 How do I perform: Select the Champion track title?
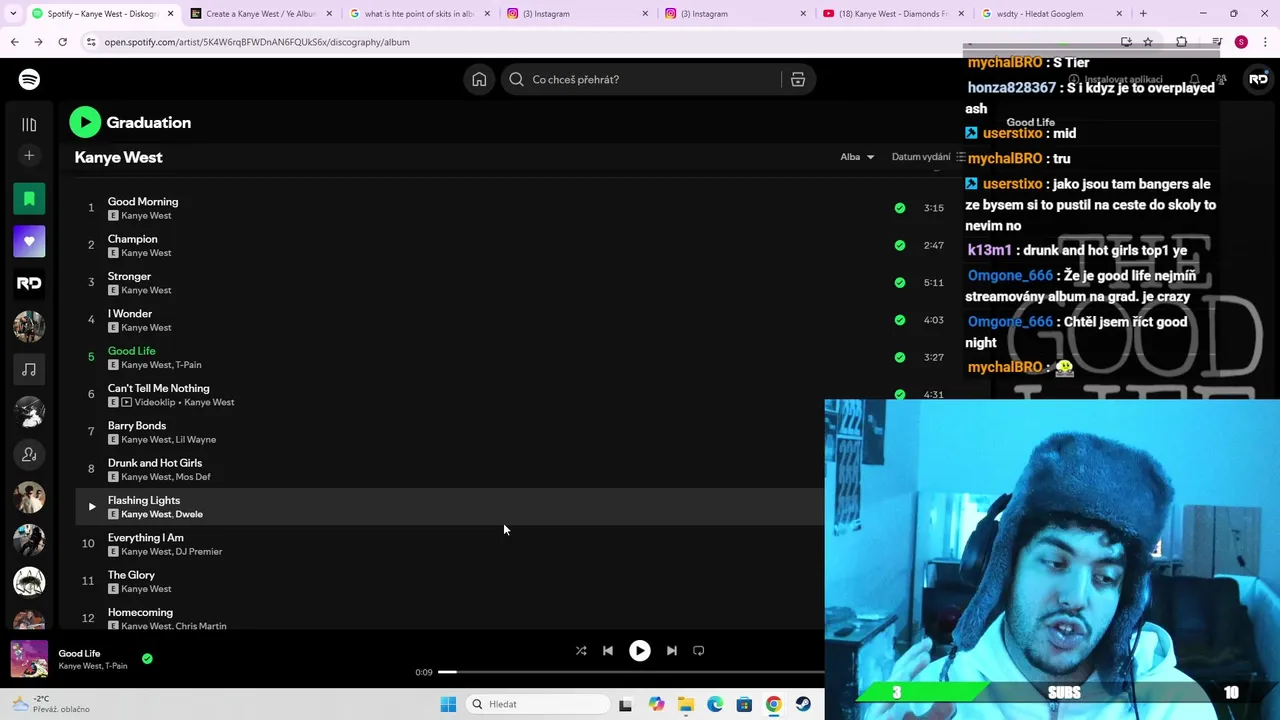pos(132,239)
